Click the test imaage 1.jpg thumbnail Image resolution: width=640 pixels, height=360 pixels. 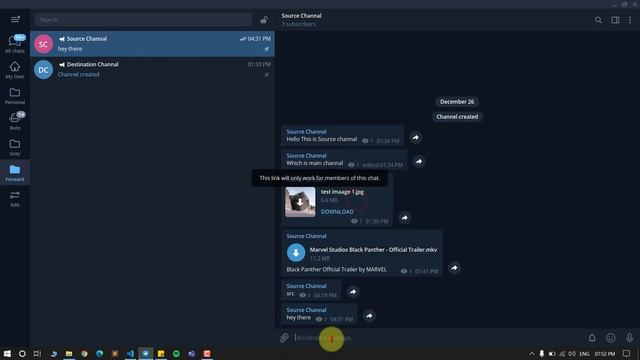[x=300, y=202]
